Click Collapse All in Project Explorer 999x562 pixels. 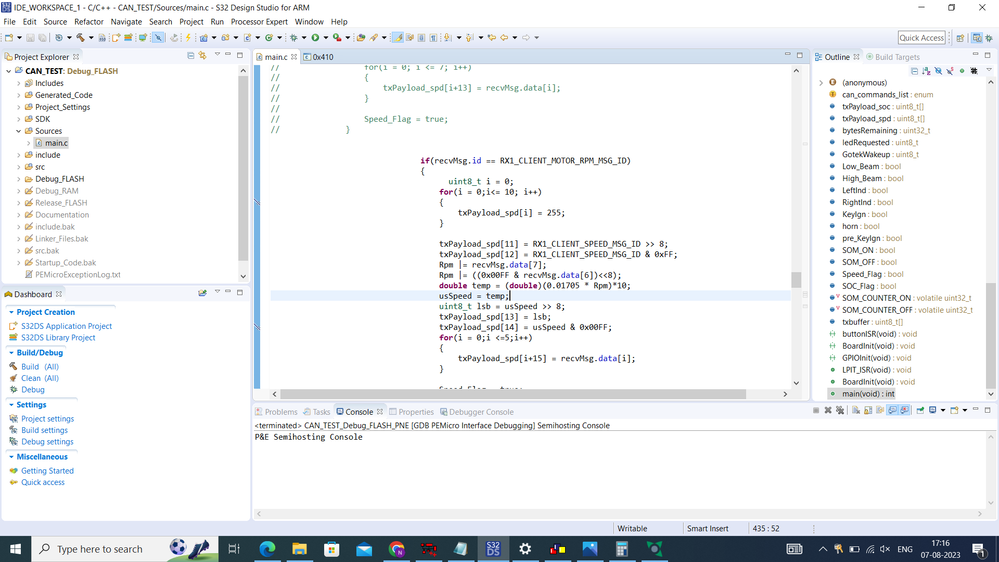pyautogui.click(x=190, y=56)
